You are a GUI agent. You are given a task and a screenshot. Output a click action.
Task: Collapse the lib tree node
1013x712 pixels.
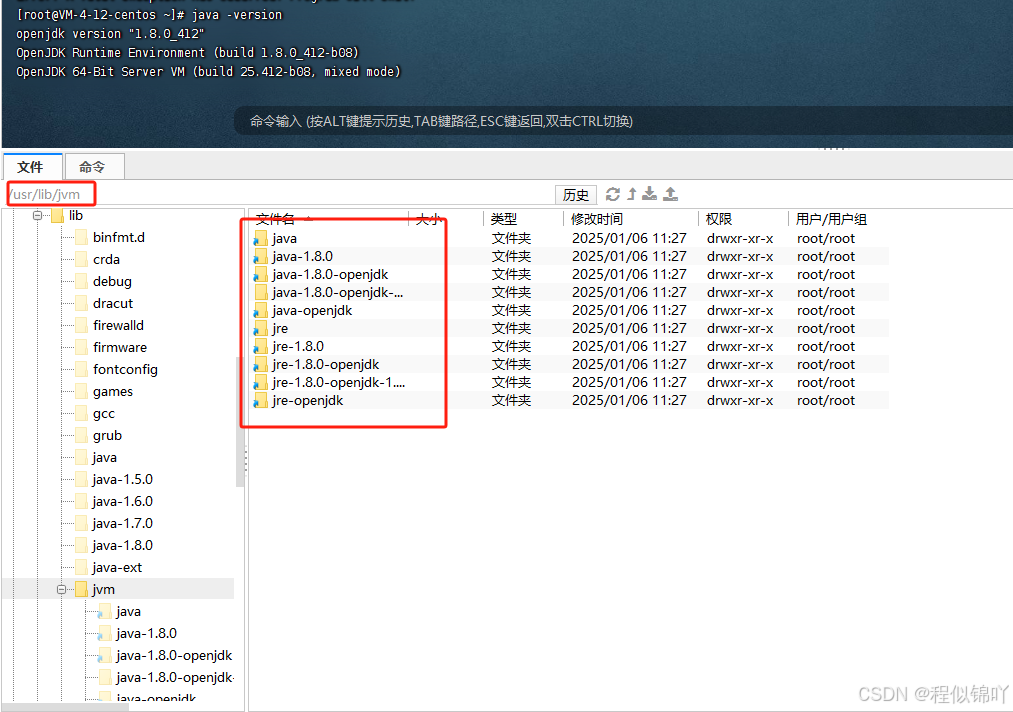click(37, 215)
